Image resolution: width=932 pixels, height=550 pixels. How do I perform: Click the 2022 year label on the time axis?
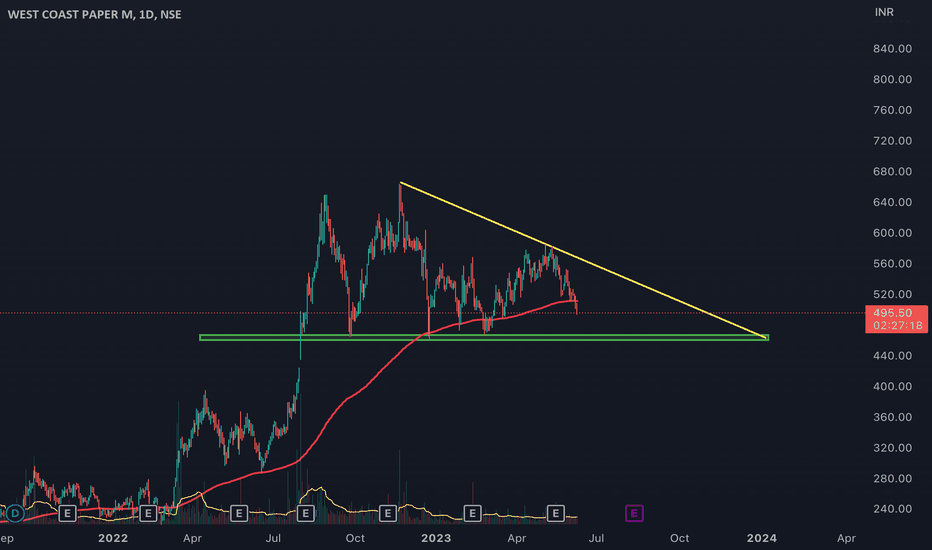tap(113, 538)
